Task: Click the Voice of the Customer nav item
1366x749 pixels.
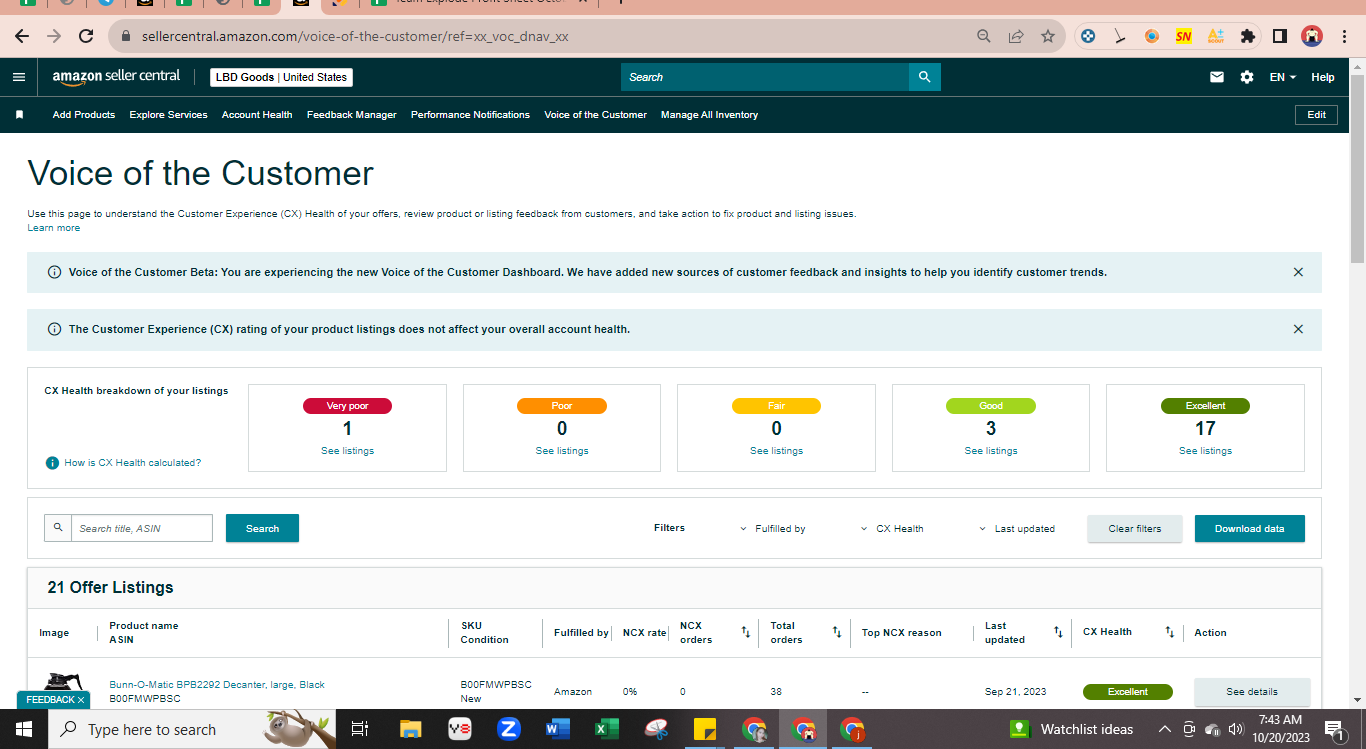Action: (x=595, y=115)
